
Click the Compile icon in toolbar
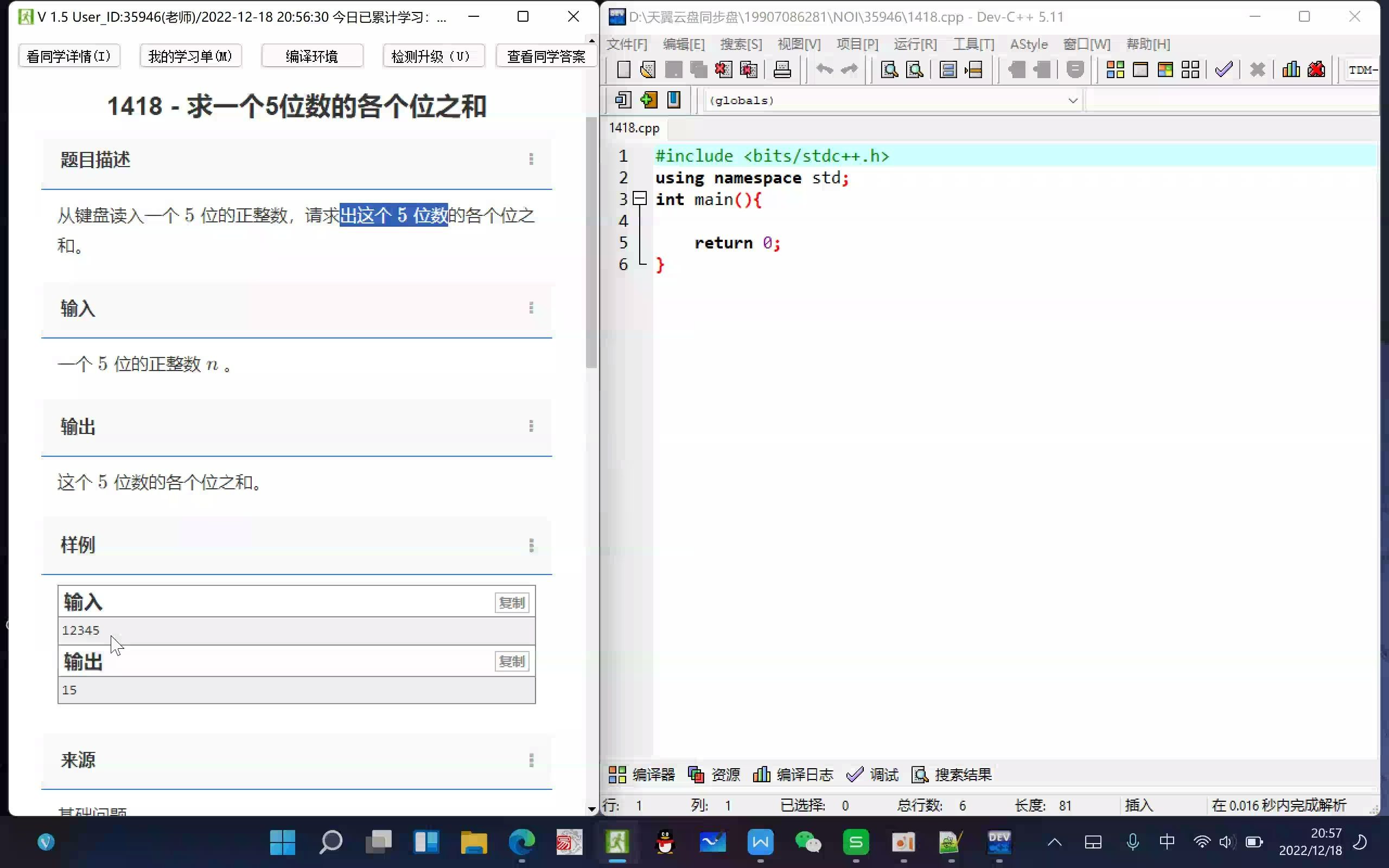click(1114, 70)
